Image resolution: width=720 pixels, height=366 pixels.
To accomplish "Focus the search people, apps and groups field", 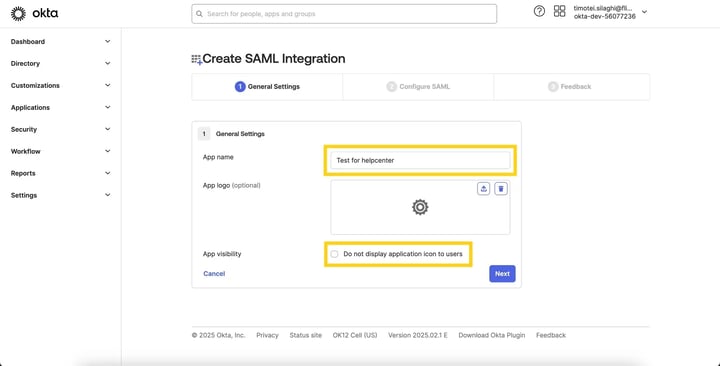I will [x=344, y=14].
